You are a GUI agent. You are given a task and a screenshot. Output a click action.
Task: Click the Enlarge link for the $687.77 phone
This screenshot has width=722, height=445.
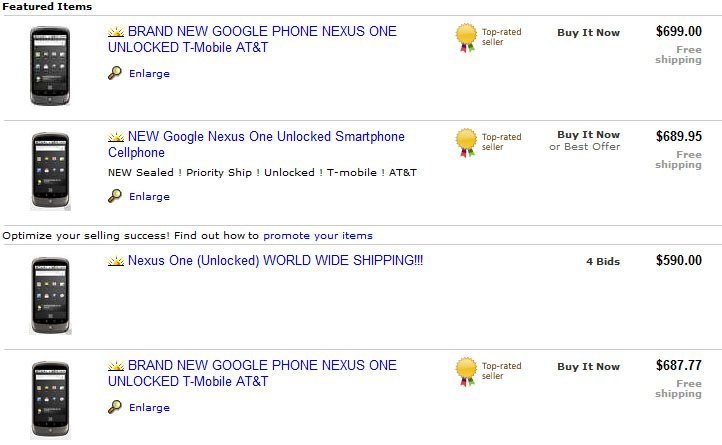(149, 408)
